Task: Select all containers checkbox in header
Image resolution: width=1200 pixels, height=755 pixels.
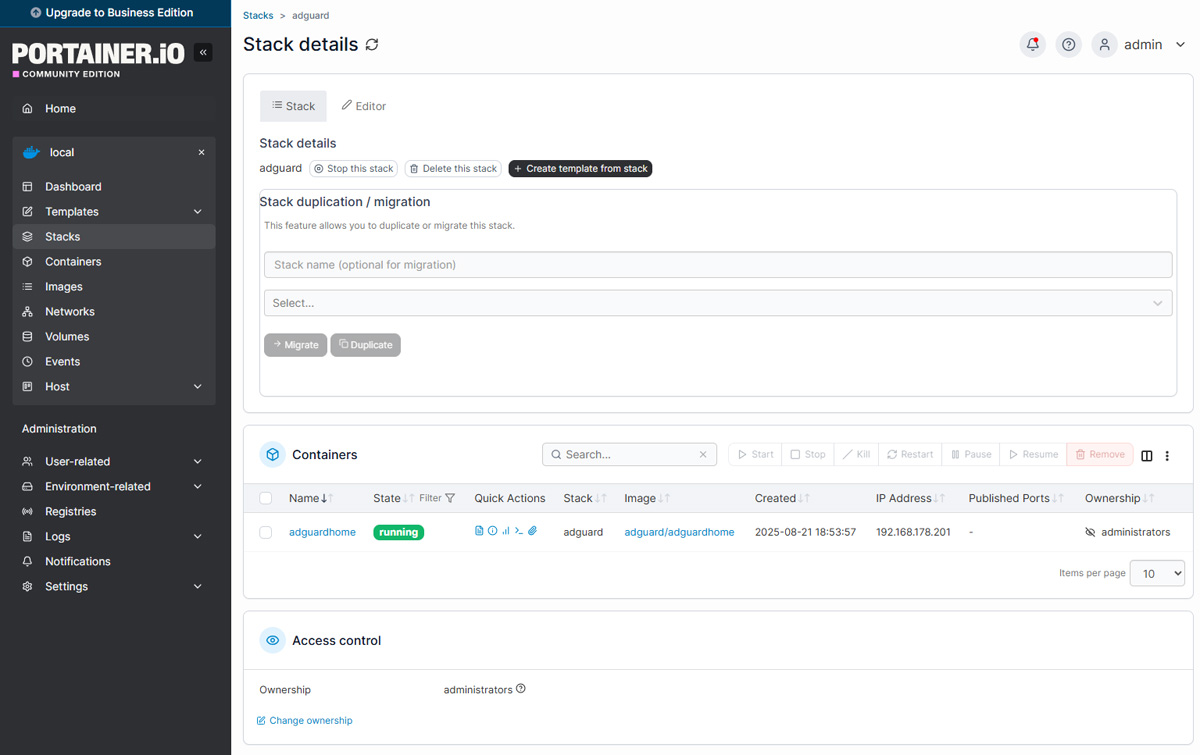Action: click(x=266, y=498)
